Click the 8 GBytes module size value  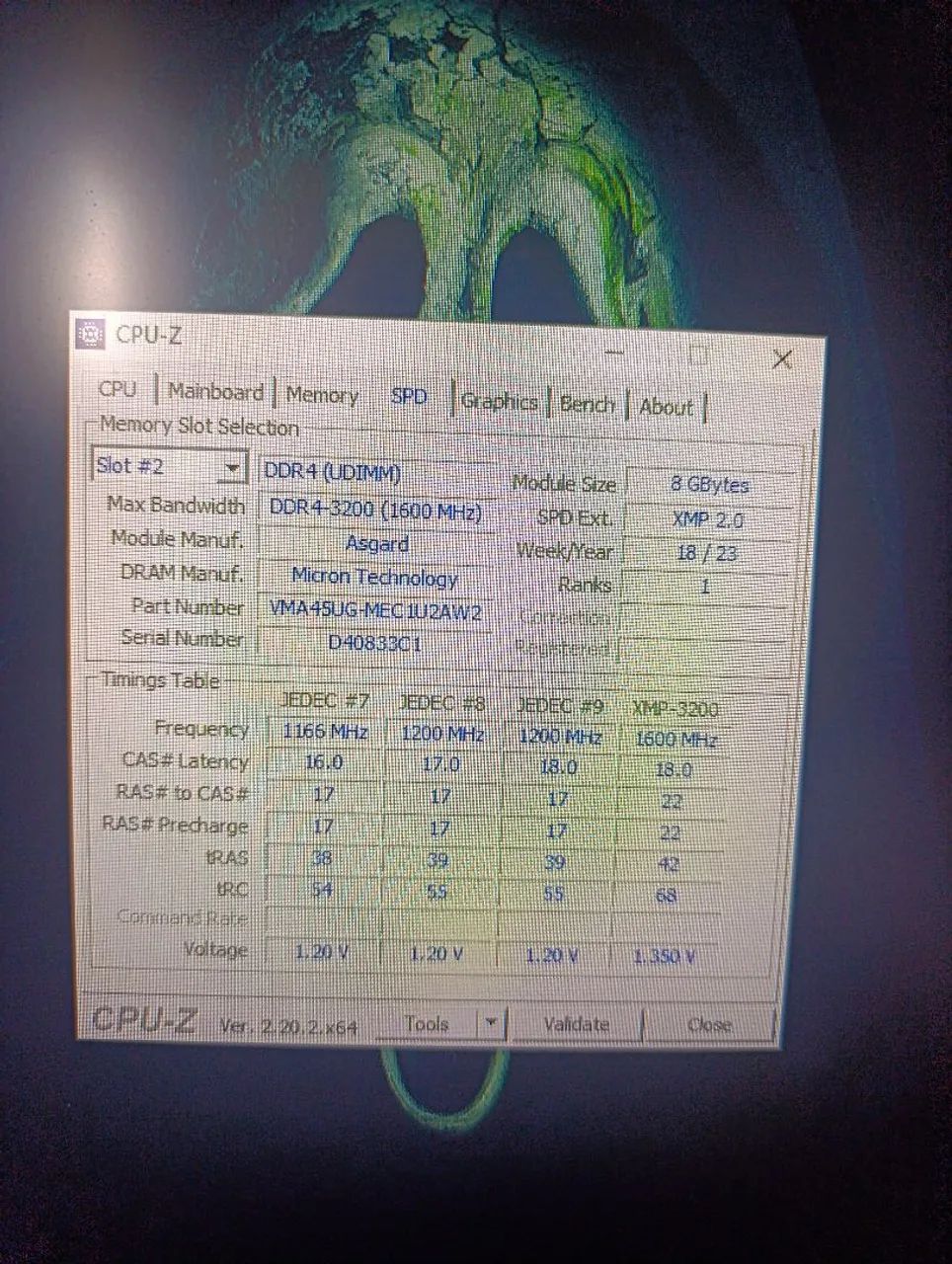tap(709, 484)
